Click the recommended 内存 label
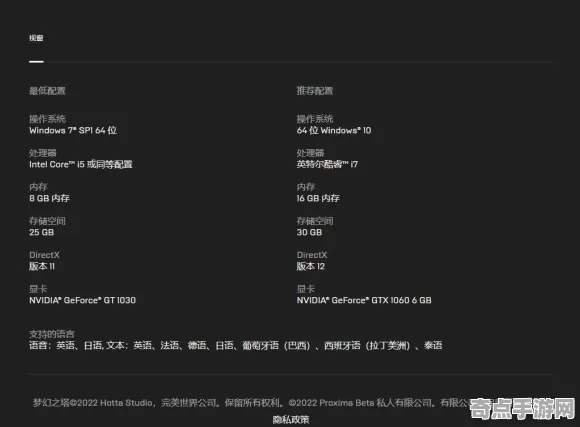The height and width of the screenshot is (427, 580). tap(306, 187)
